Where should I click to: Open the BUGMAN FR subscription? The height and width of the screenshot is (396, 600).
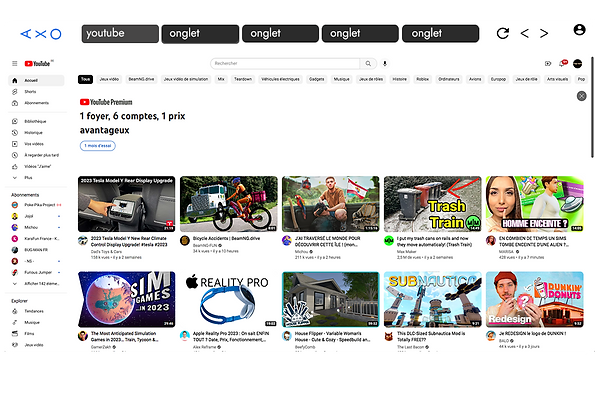point(36,250)
